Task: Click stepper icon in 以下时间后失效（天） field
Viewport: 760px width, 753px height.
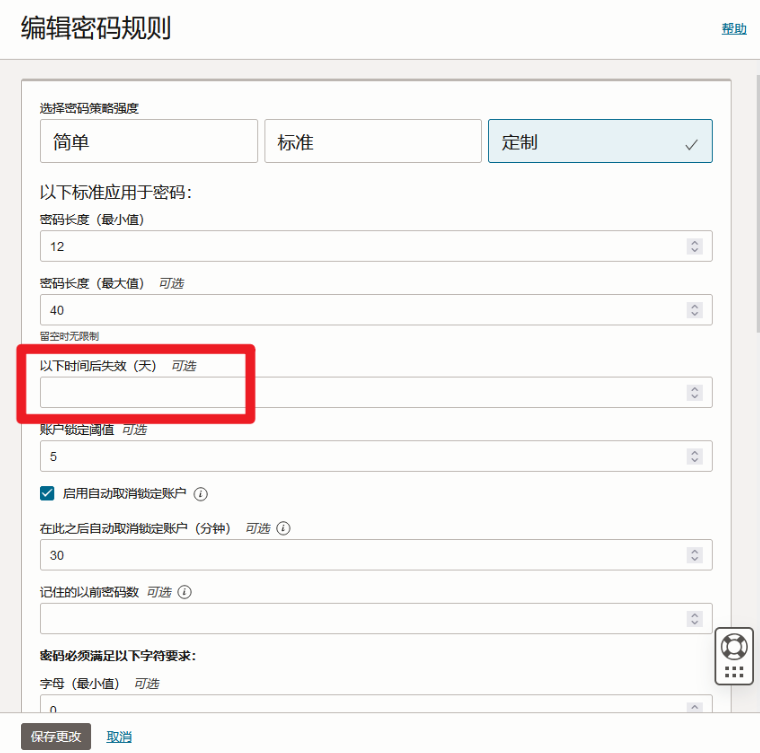Action: click(694, 393)
